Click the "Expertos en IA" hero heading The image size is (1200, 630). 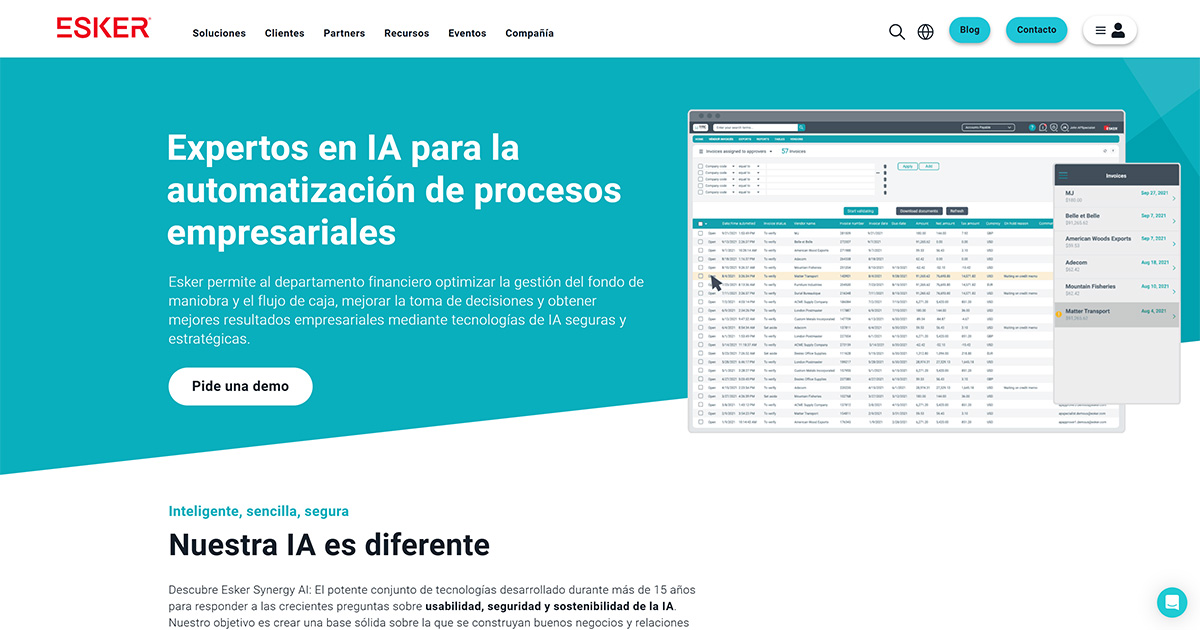pyautogui.click(x=394, y=190)
